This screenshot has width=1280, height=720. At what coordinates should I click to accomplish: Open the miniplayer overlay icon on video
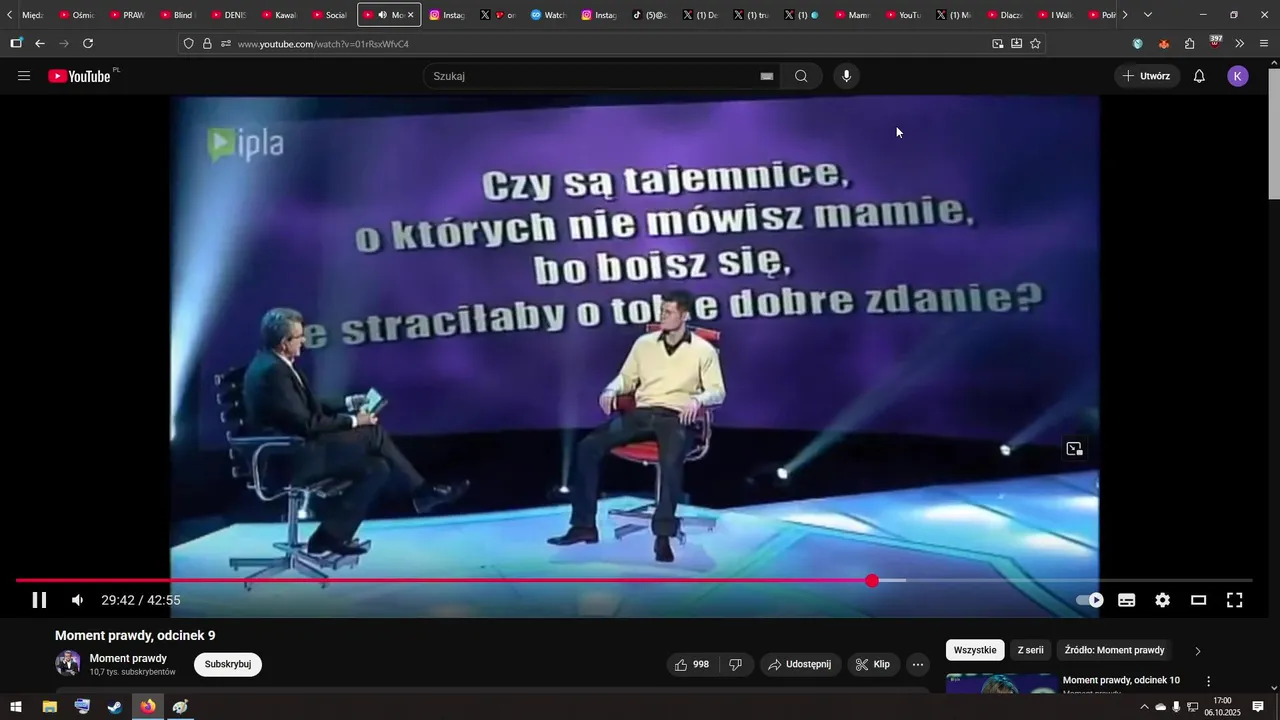click(x=1074, y=449)
